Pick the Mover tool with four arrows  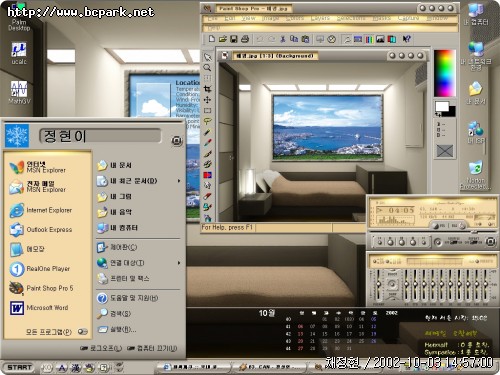click(207, 100)
